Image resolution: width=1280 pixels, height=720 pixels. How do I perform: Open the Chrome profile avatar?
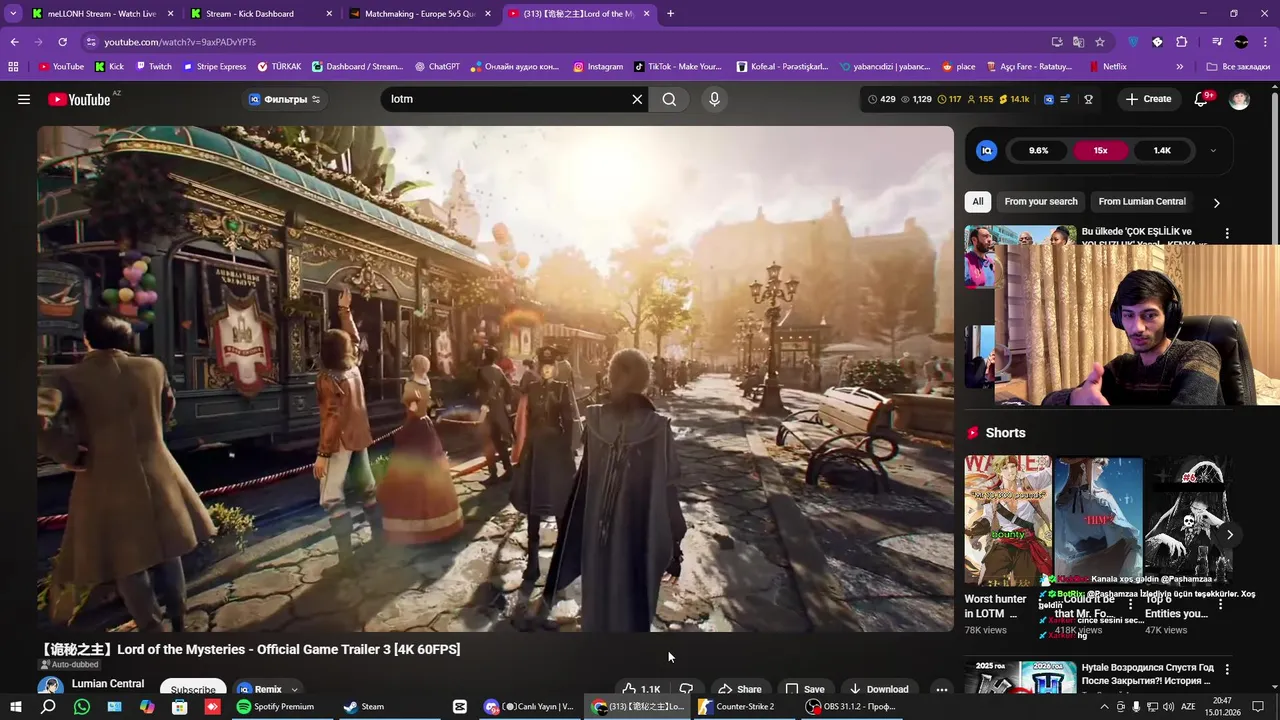click(1241, 42)
